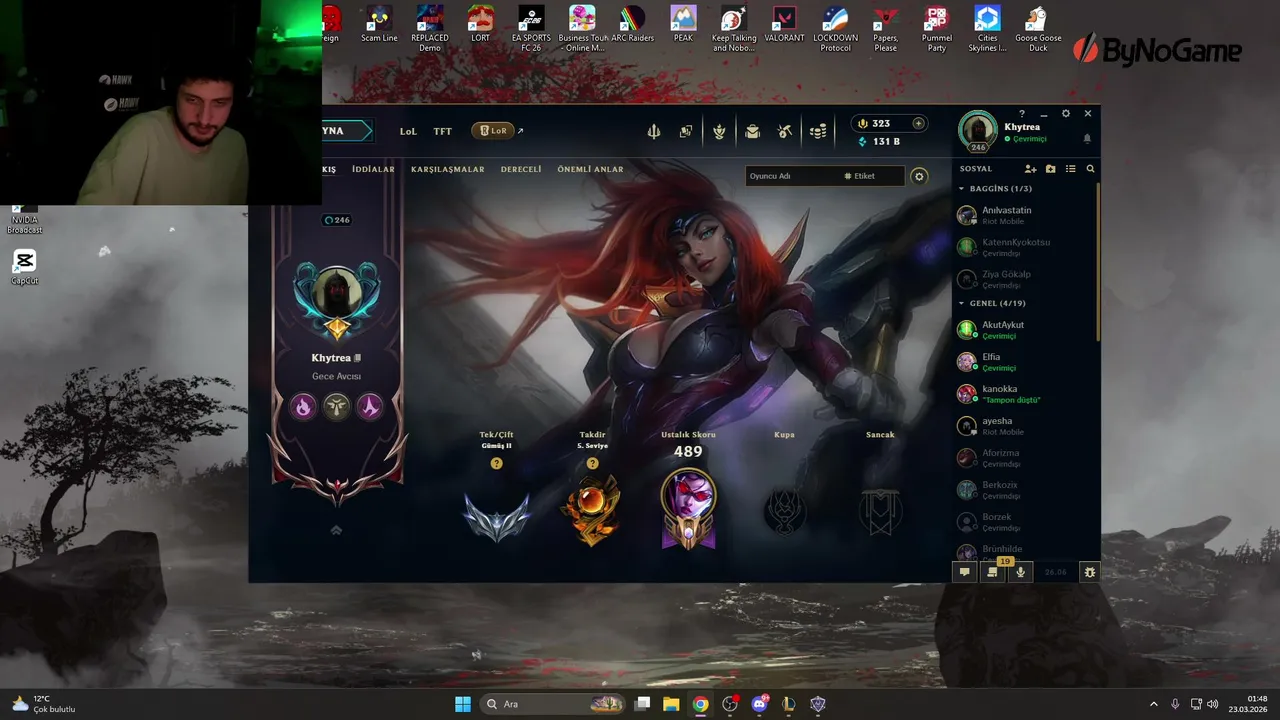Viewport: 1280px width, 720px height.
Task: Click the friends list scrollbar
Action: point(1098,263)
